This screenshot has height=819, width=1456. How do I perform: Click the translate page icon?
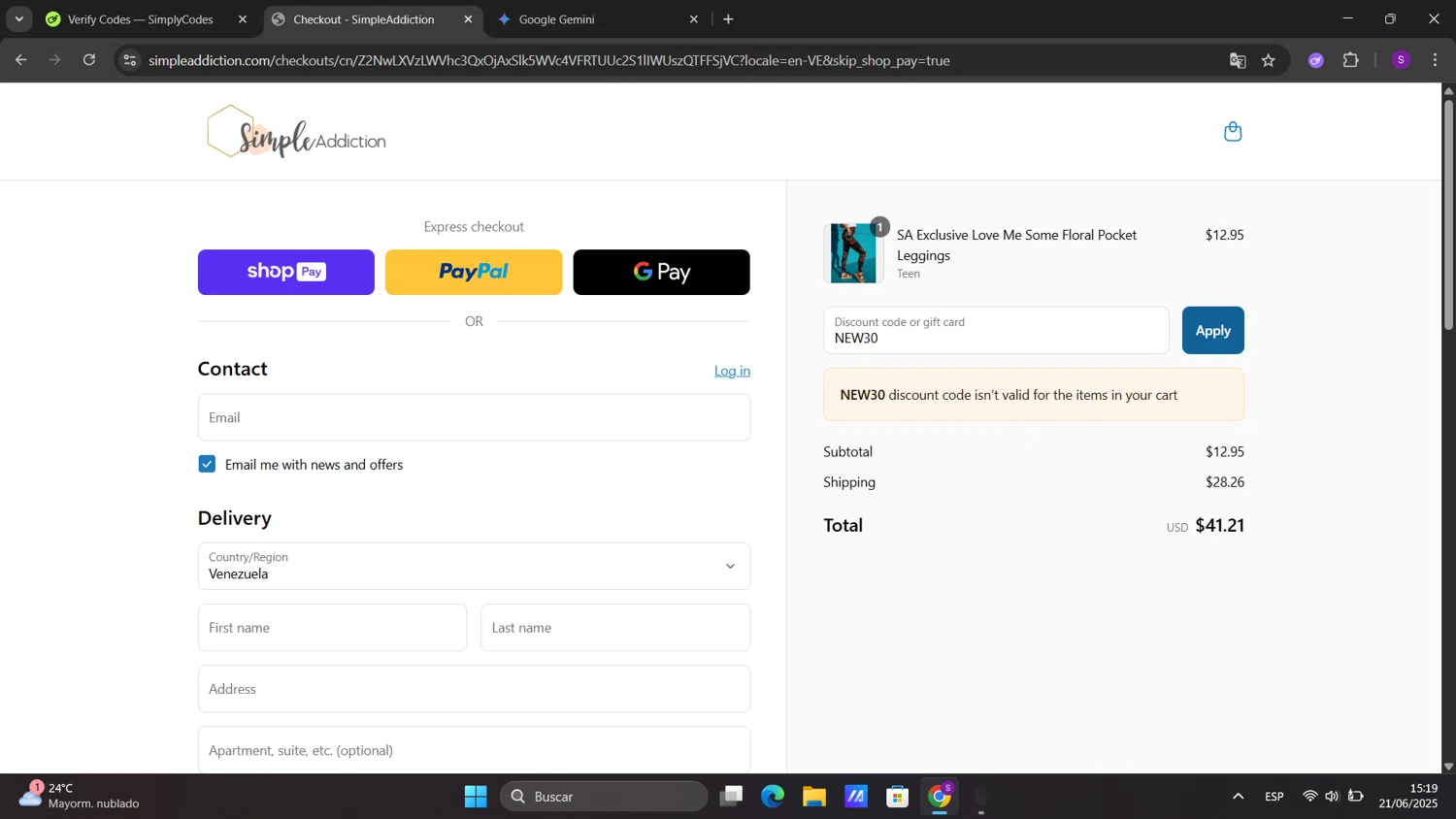1238,60
